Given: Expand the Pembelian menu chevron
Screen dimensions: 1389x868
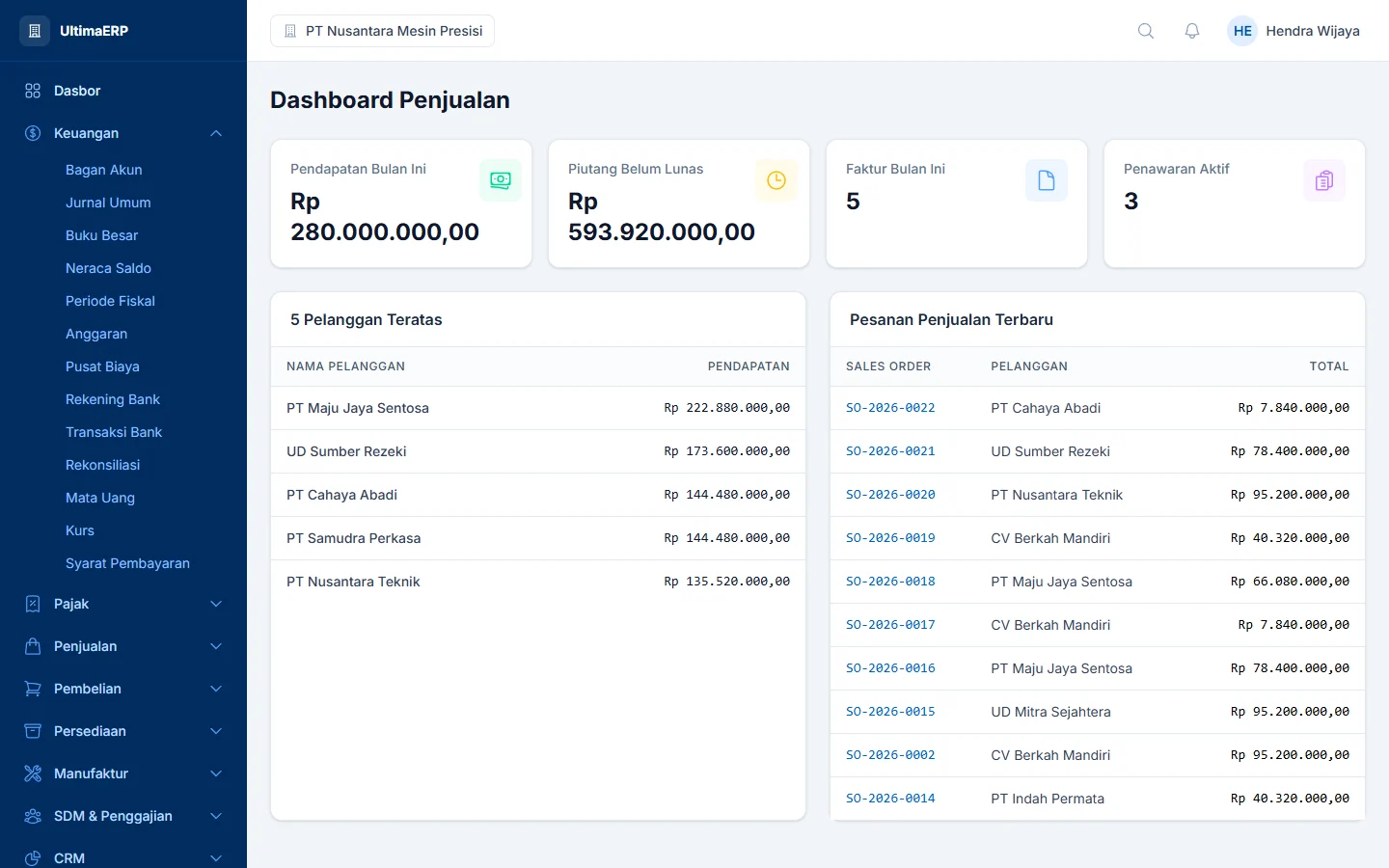Looking at the screenshot, I should click(216, 689).
